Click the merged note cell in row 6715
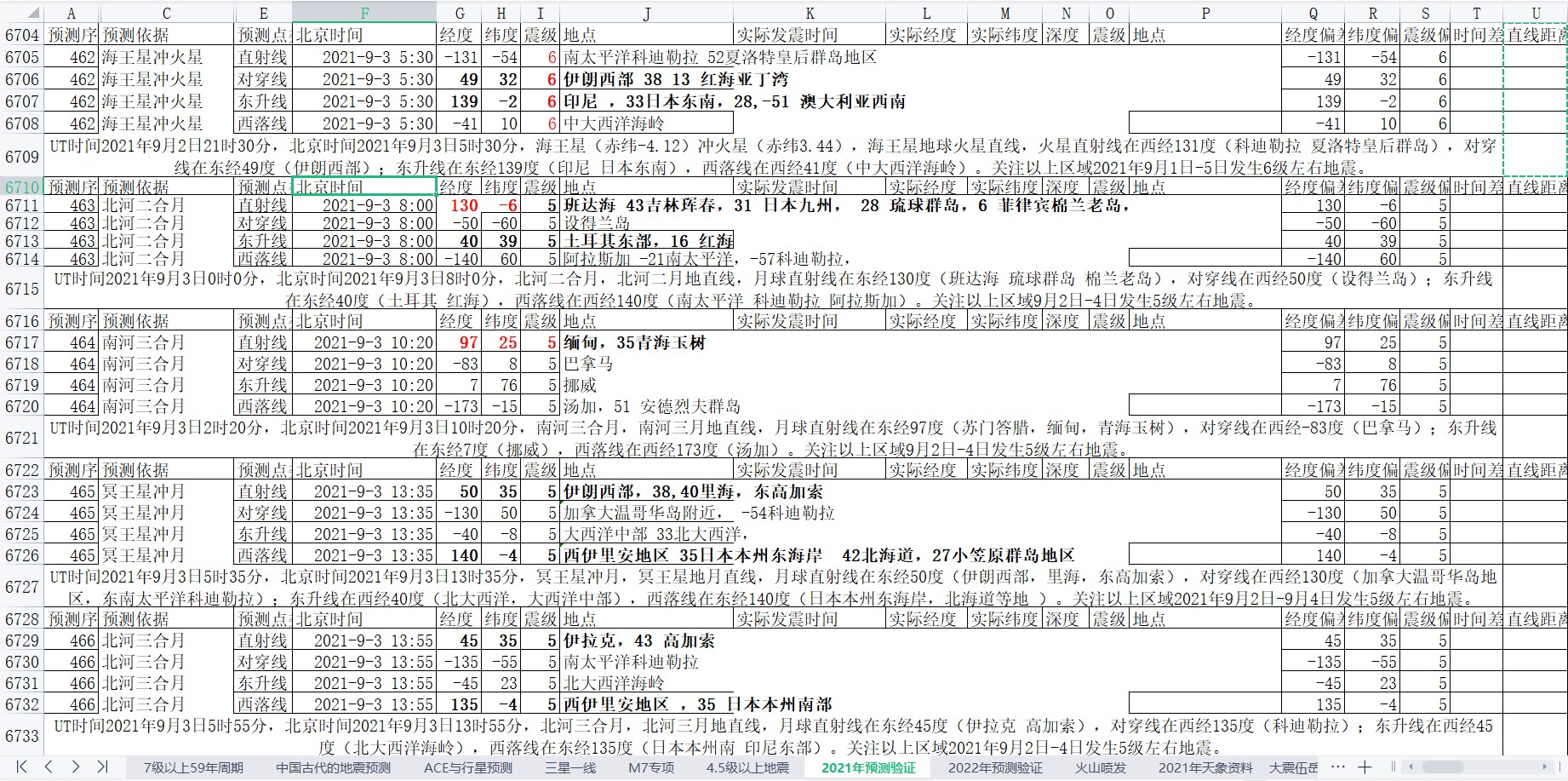Viewport: 1568px width, 781px height. click(x=773, y=290)
